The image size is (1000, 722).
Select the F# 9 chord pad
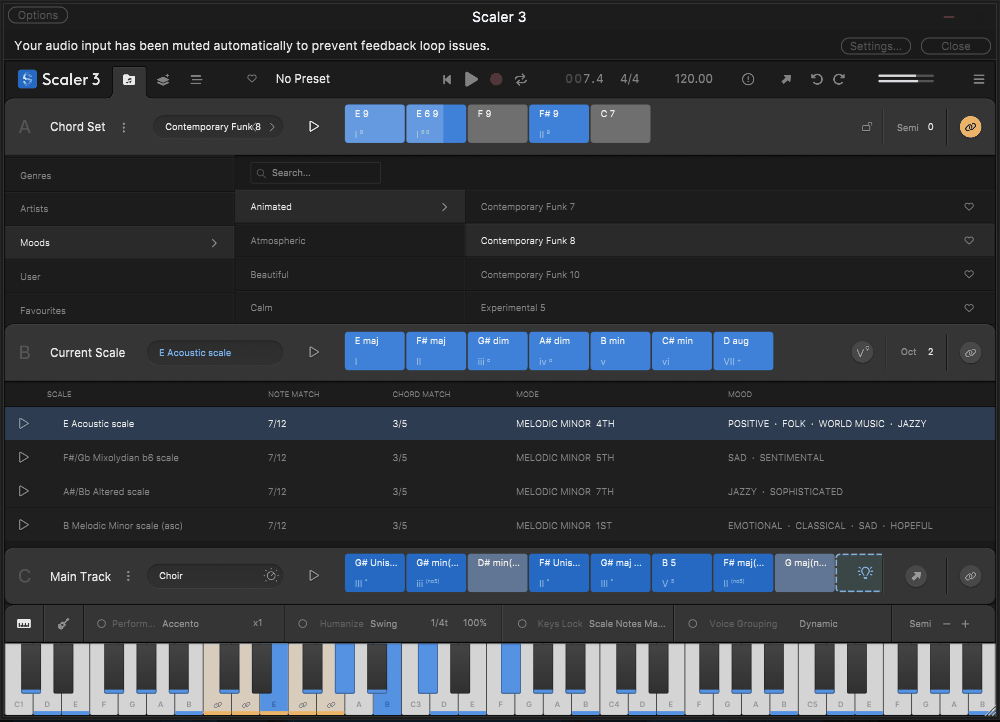pyautogui.click(x=559, y=124)
